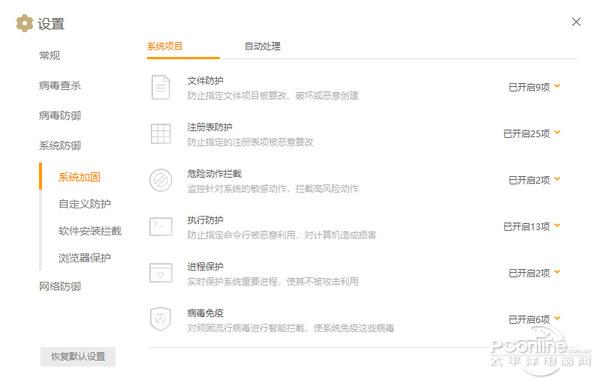Select the 系统项目 tab

tap(165, 46)
